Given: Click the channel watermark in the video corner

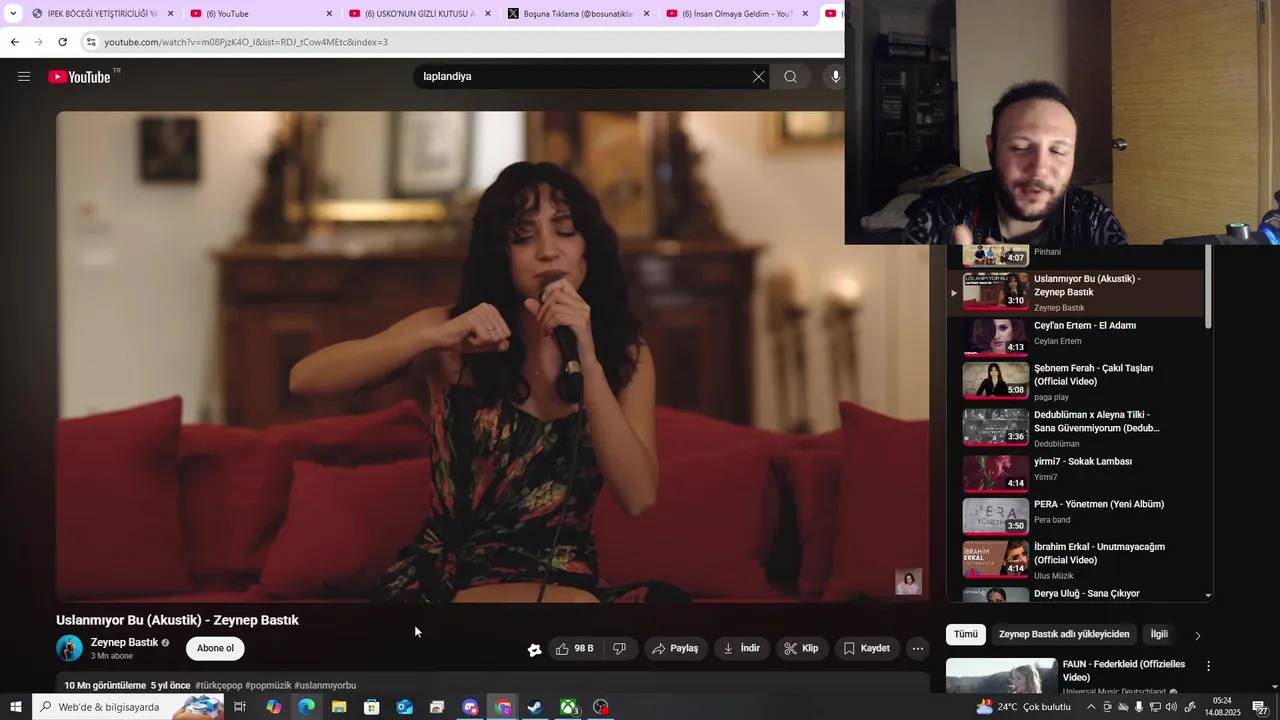Looking at the screenshot, I should (908, 582).
